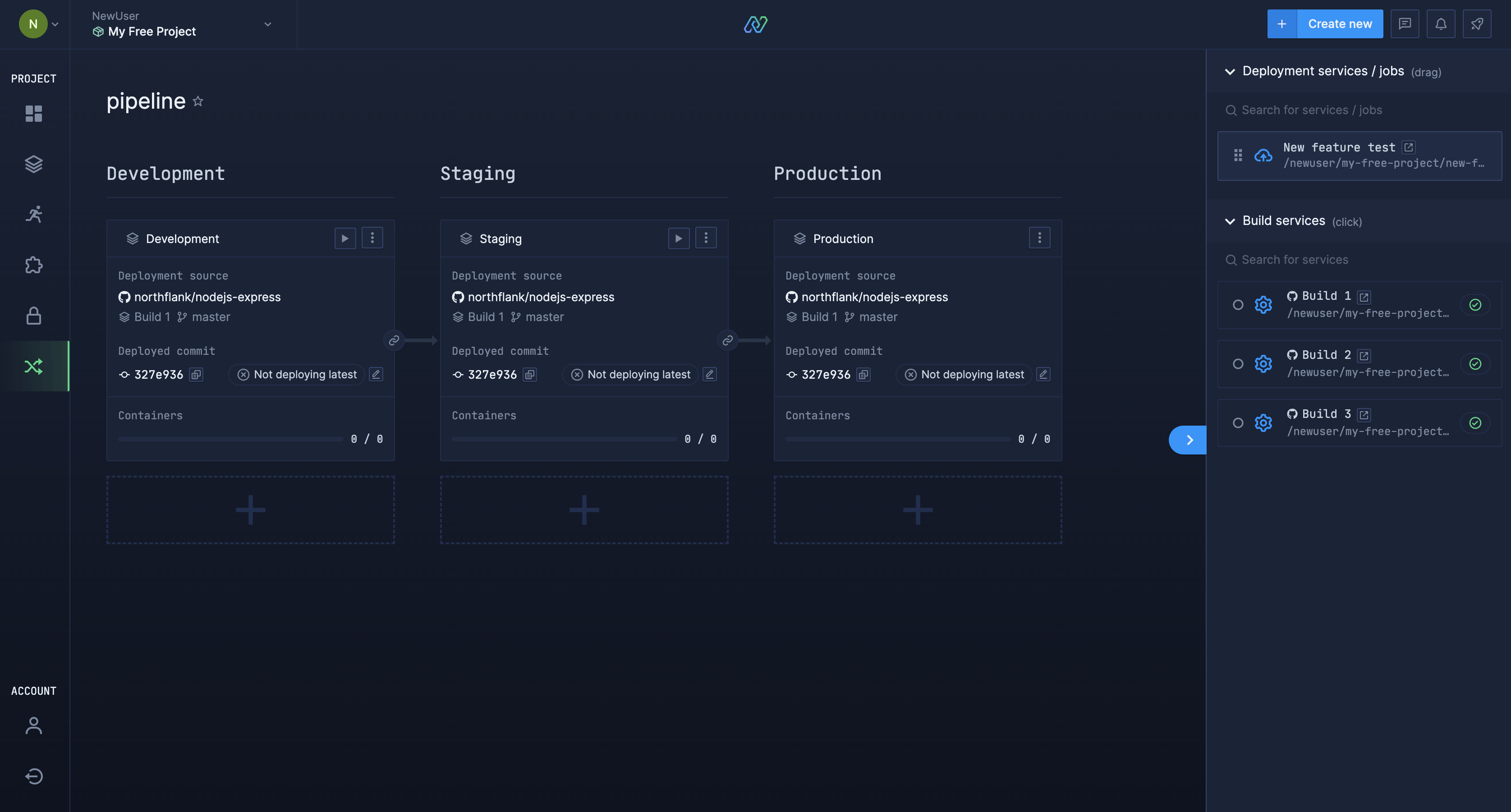The image size is (1511, 812).
Task: Click the drag handle of New feature test
Action: [1238, 156]
